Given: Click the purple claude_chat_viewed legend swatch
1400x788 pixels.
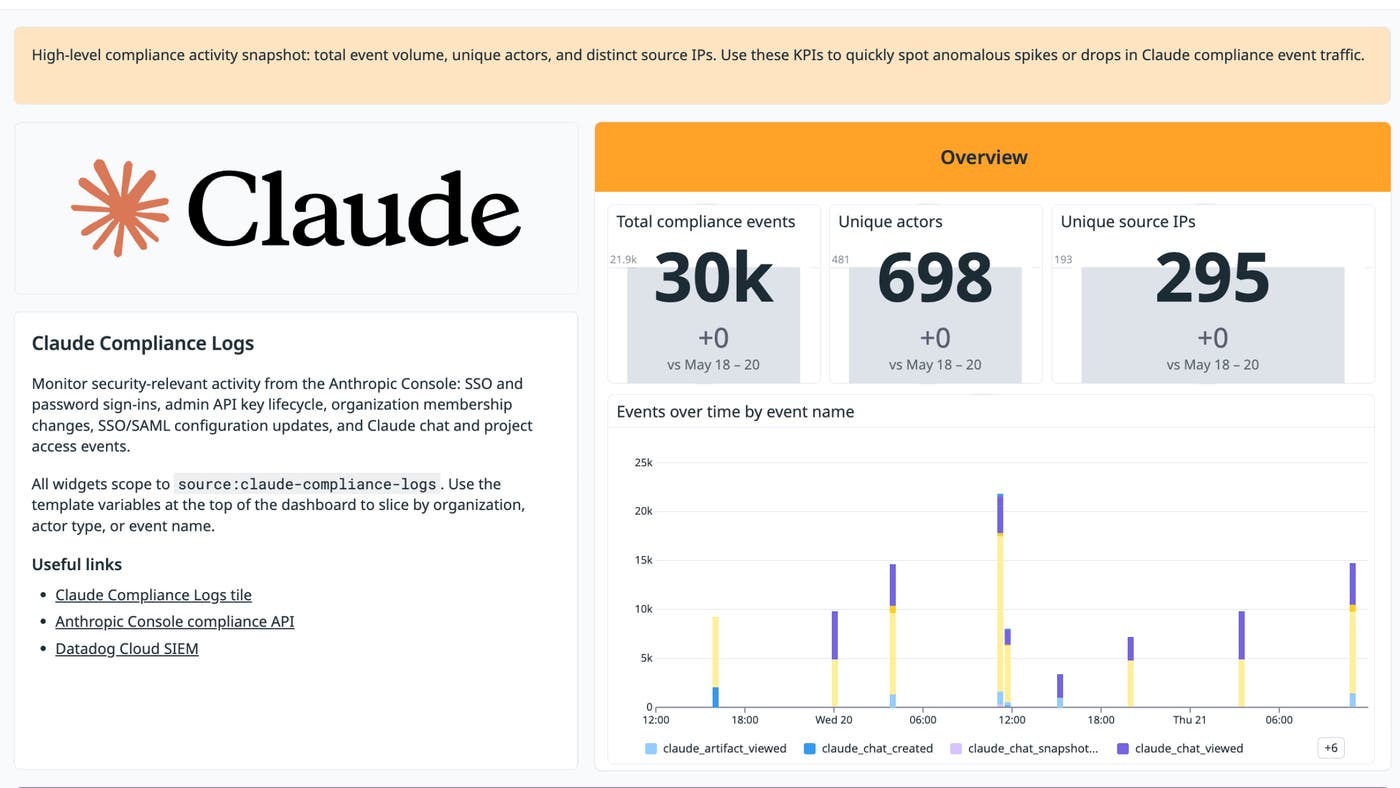Looking at the screenshot, I should pos(1123,748).
